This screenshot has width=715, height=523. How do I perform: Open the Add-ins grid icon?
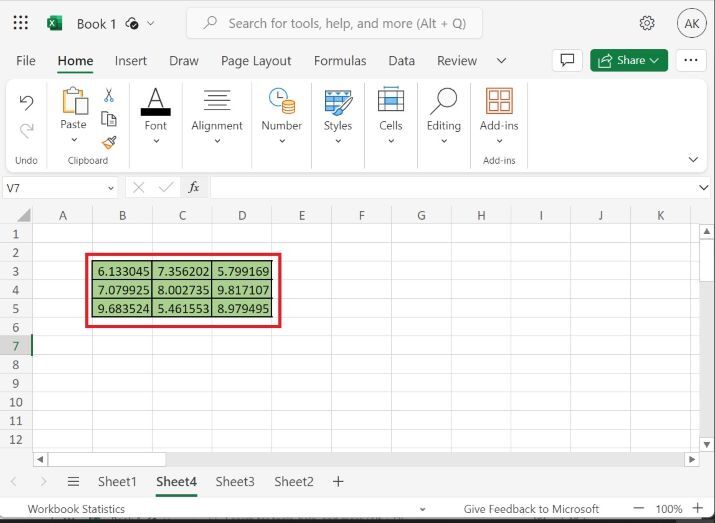499,101
